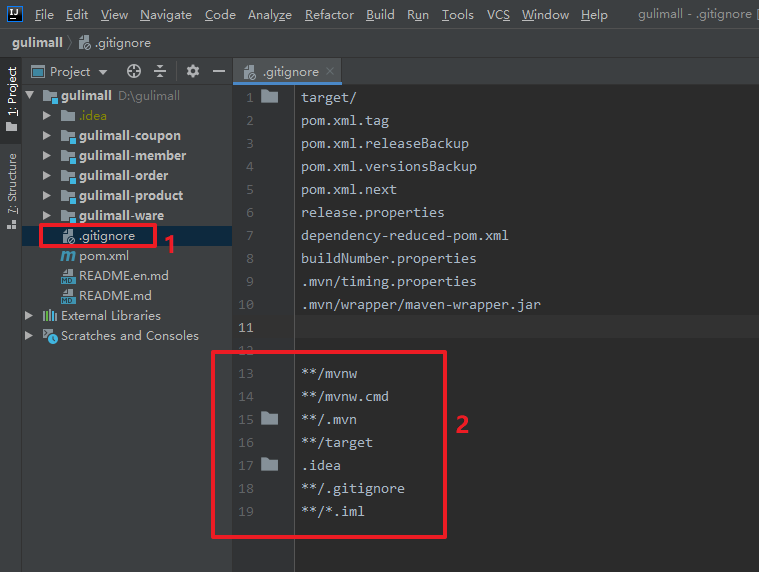Expand External Libraries node

click(29, 316)
